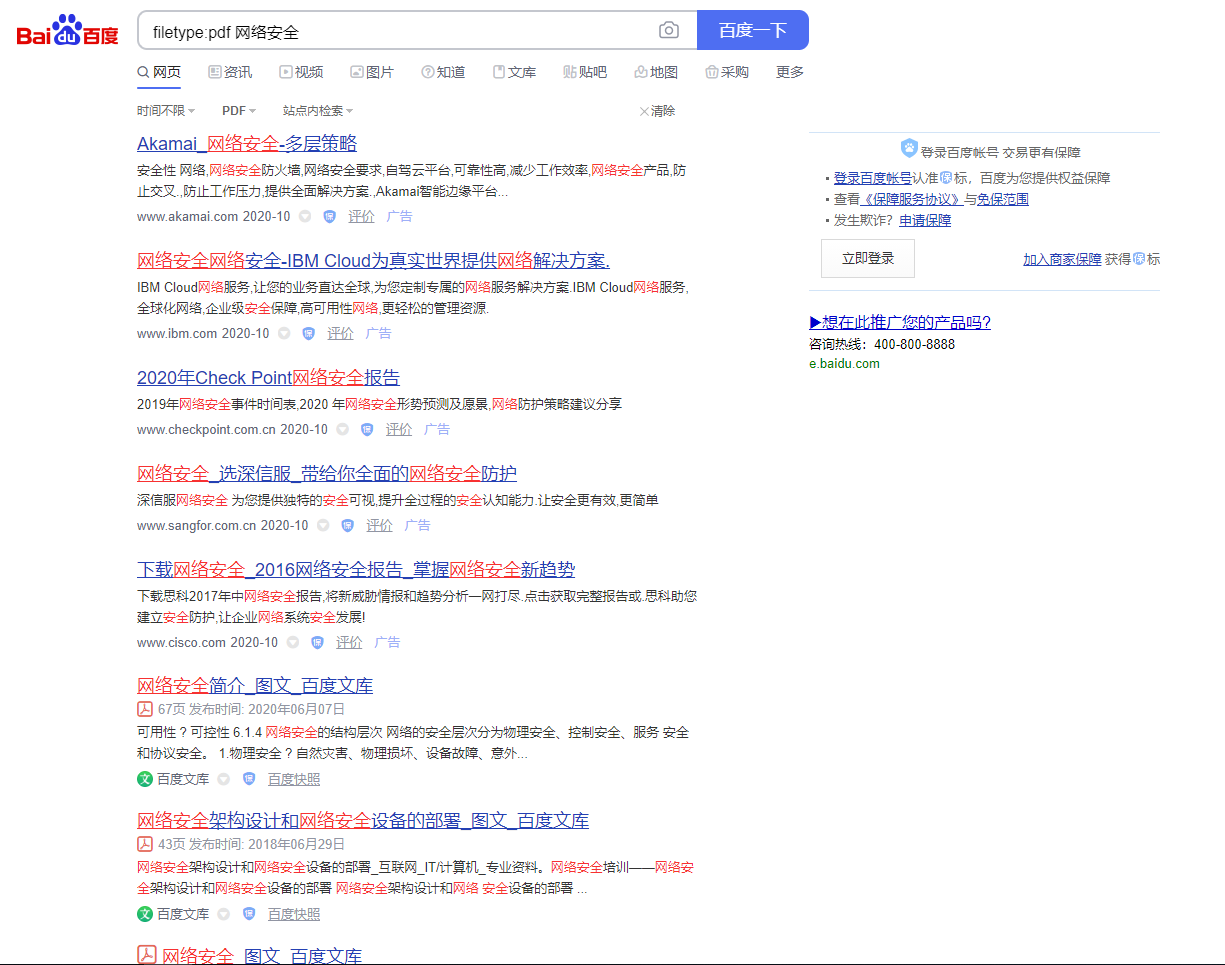Click paw shield icon beside 登录百度帐号 交易更有保障
1225x965 pixels.
[909, 149]
